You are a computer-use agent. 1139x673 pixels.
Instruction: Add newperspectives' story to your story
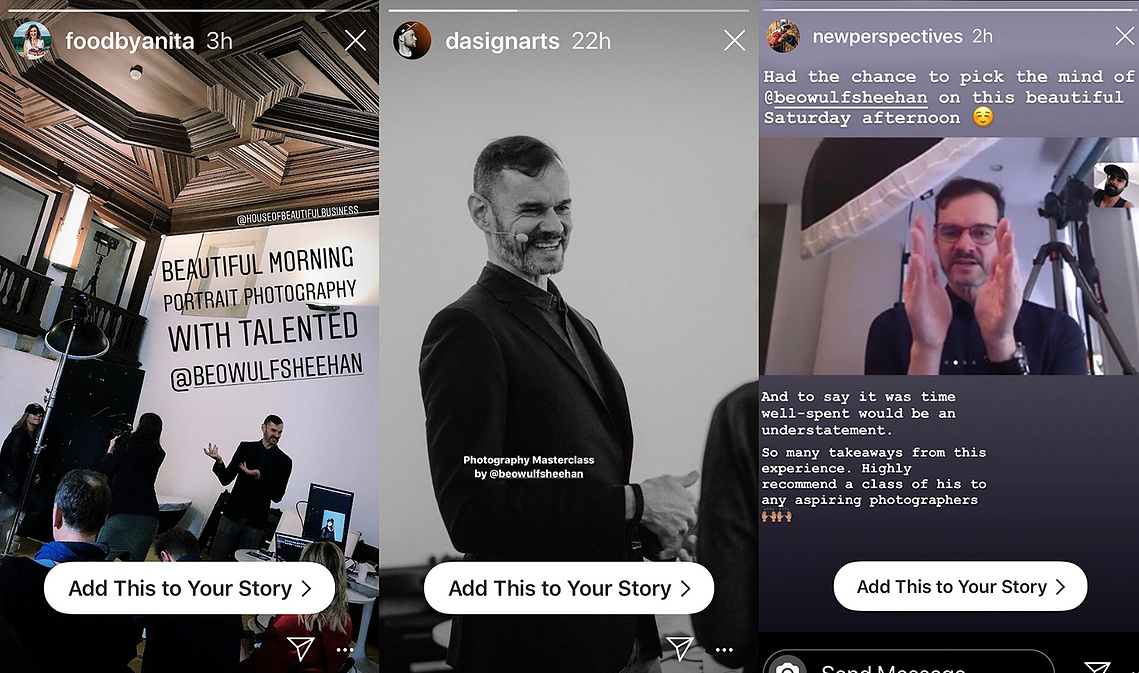(x=960, y=586)
